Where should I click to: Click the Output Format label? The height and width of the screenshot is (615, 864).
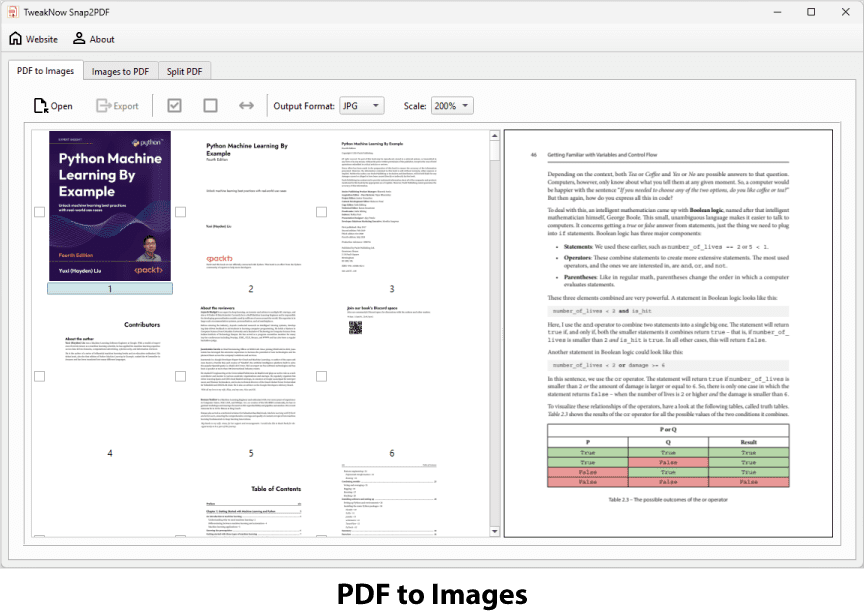click(x=304, y=106)
